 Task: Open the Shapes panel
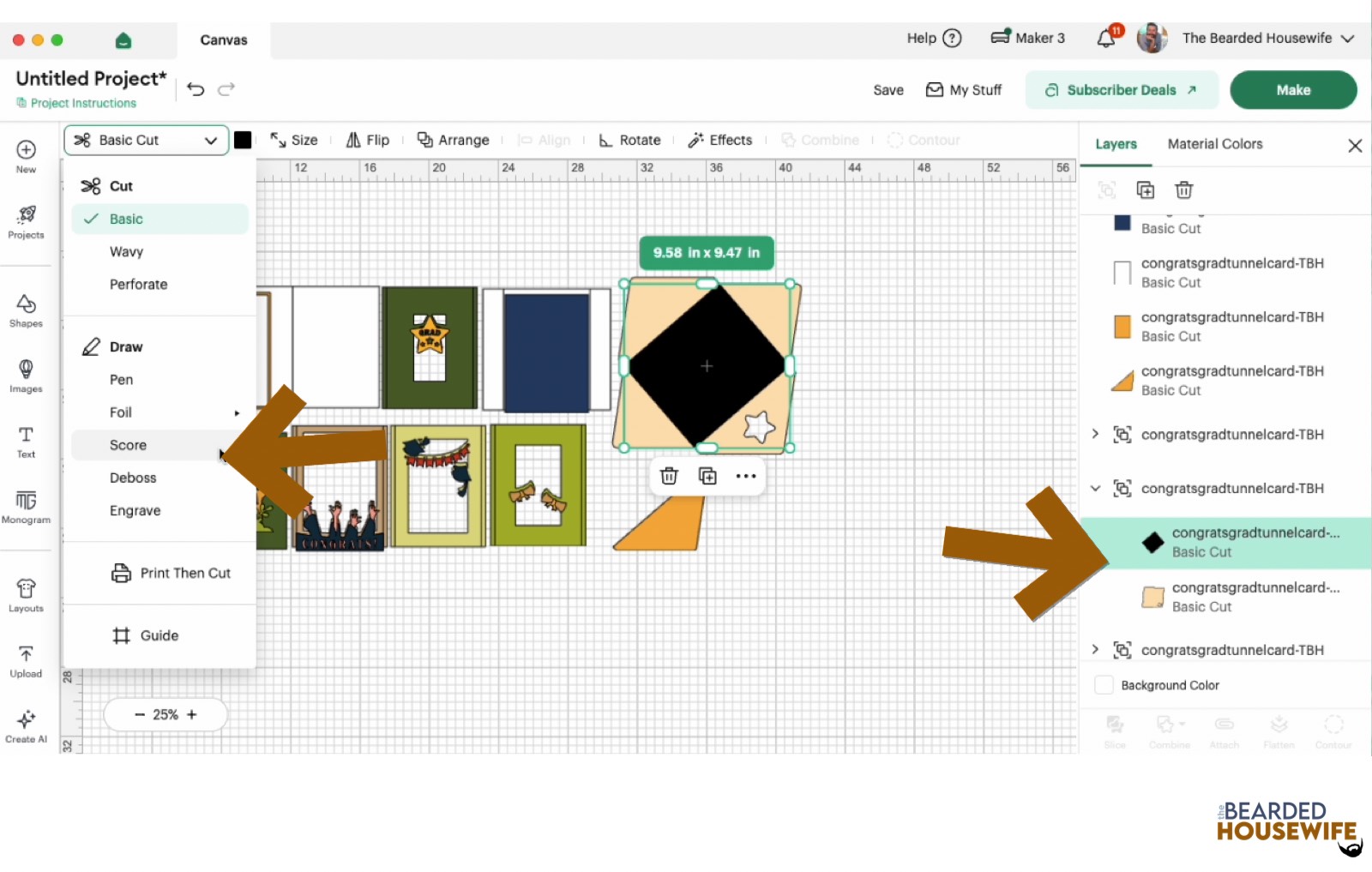pyautogui.click(x=26, y=310)
